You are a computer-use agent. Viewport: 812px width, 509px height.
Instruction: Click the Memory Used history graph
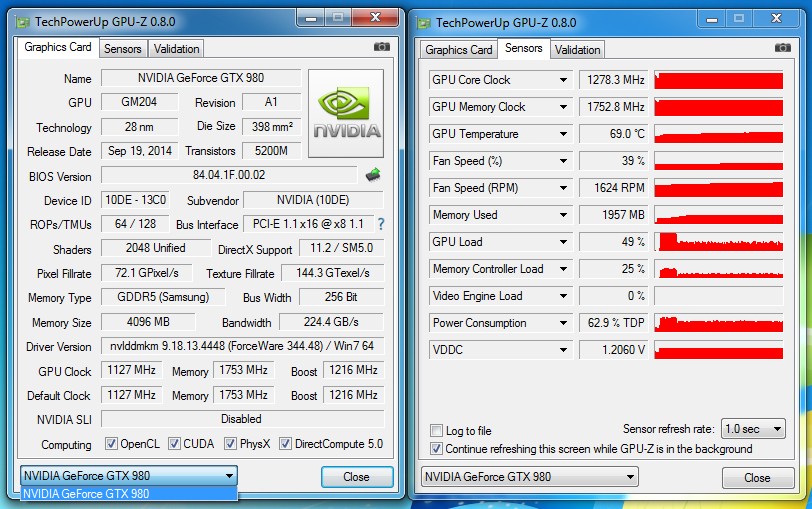(719, 215)
